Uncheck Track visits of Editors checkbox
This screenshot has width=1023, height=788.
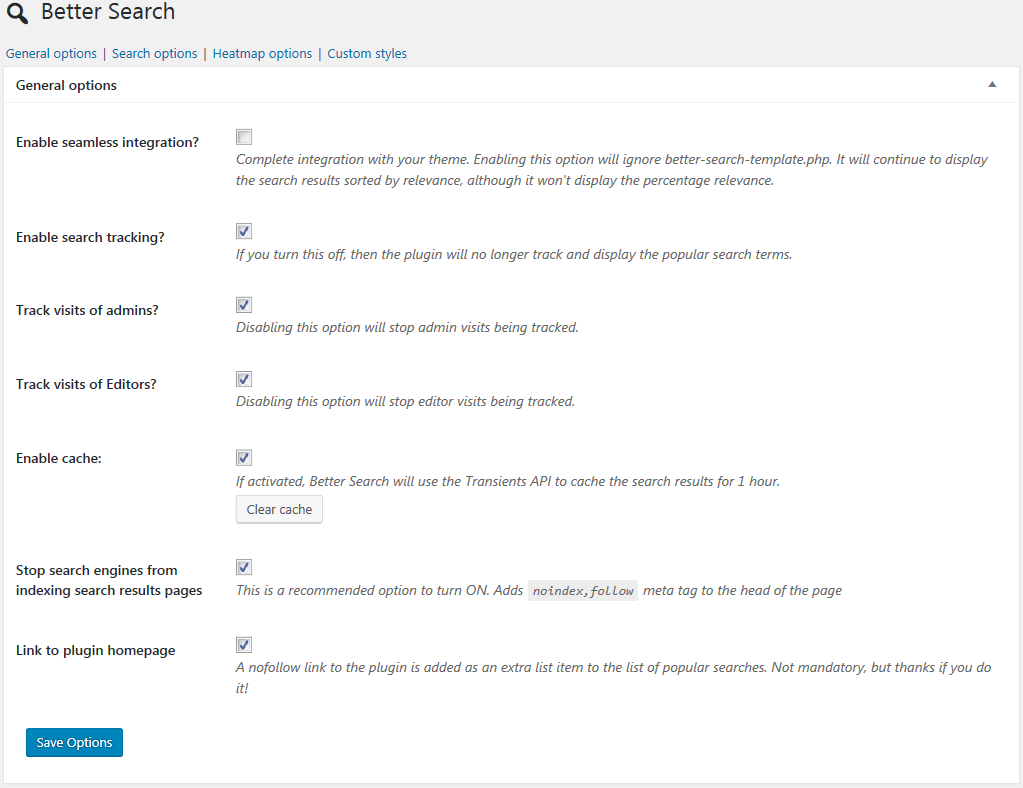[x=244, y=379]
